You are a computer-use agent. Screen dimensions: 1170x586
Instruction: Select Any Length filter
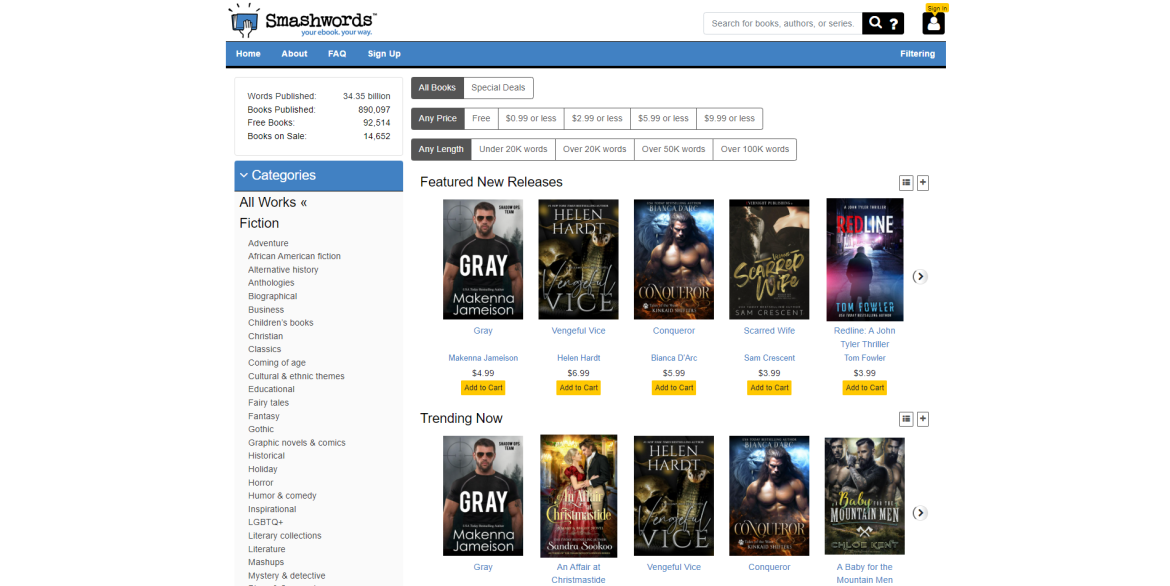(x=441, y=149)
